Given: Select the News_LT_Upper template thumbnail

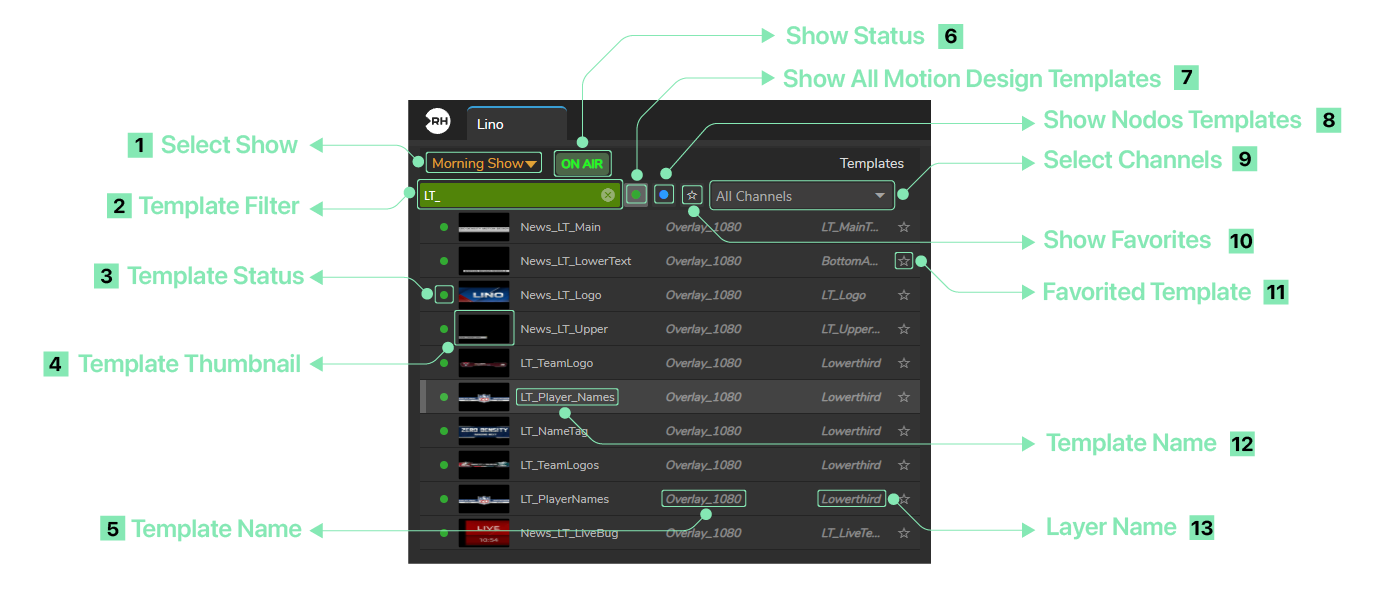Looking at the screenshot, I should tap(484, 329).
